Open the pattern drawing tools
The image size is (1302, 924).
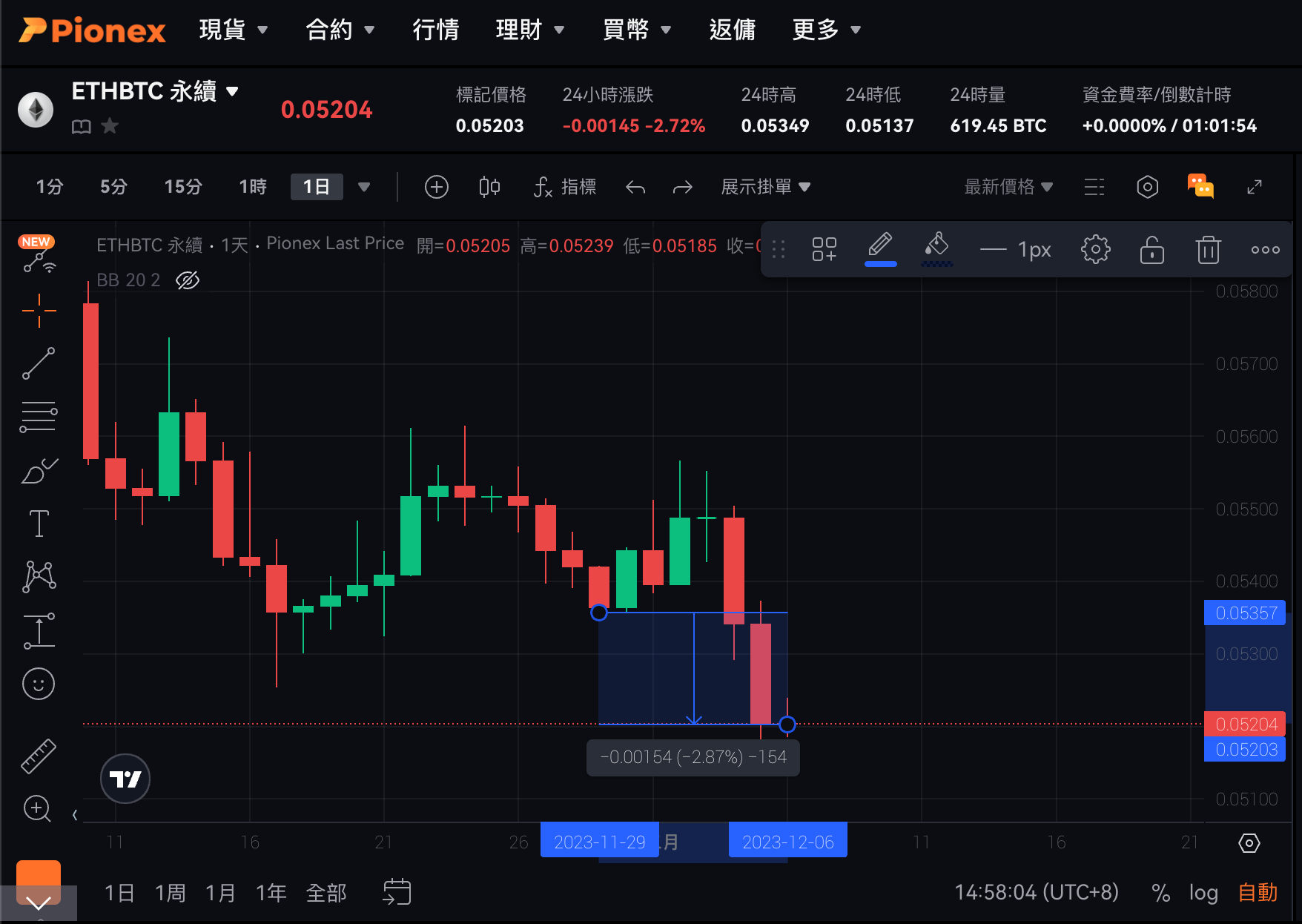click(x=39, y=576)
